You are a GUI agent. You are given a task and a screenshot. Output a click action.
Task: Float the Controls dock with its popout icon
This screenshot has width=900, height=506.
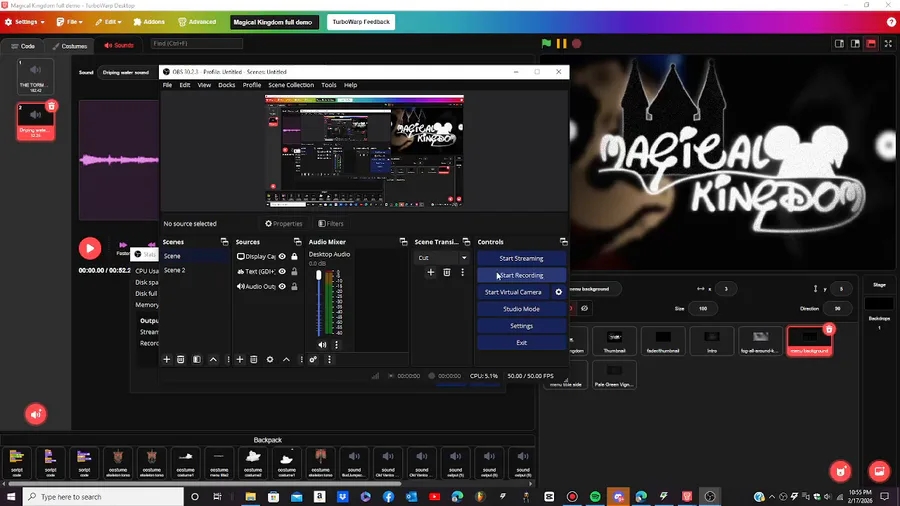564,242
